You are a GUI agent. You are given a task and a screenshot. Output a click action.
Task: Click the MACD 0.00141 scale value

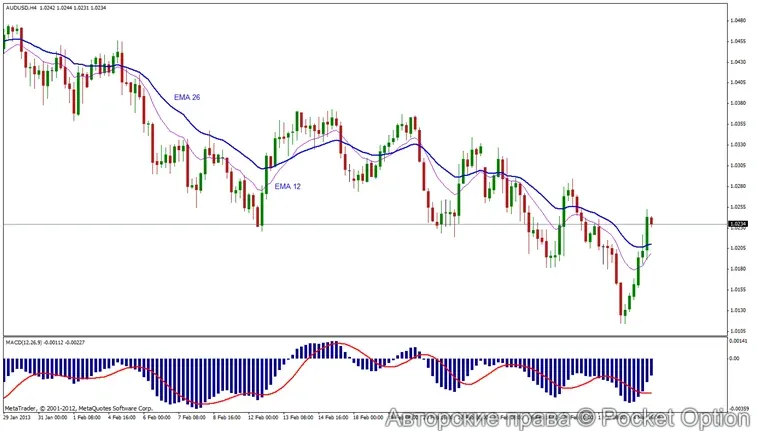pyautogui.click(x=738, y=341)
